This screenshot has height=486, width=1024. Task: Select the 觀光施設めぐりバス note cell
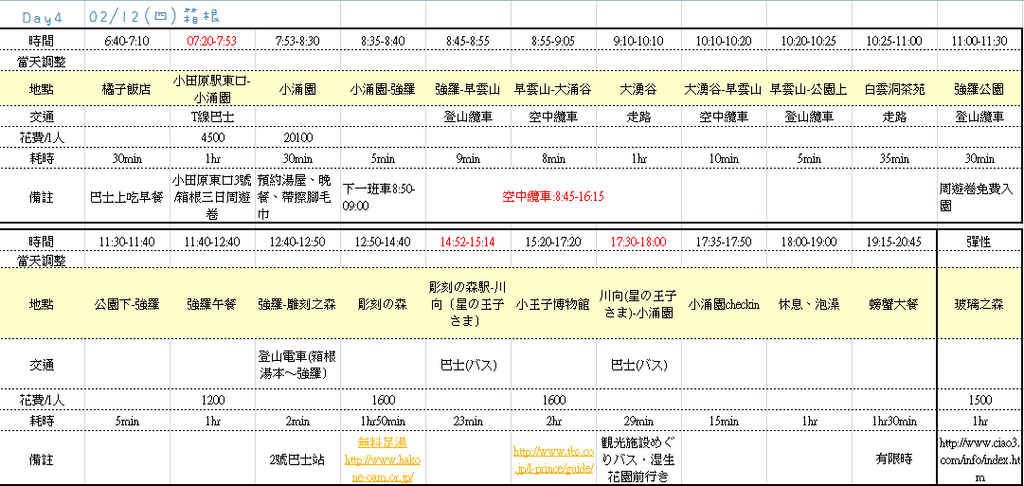638,459
